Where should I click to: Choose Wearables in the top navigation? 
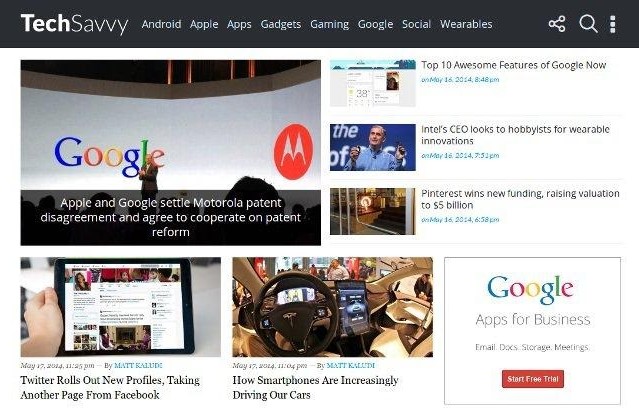tap(466, 24)
